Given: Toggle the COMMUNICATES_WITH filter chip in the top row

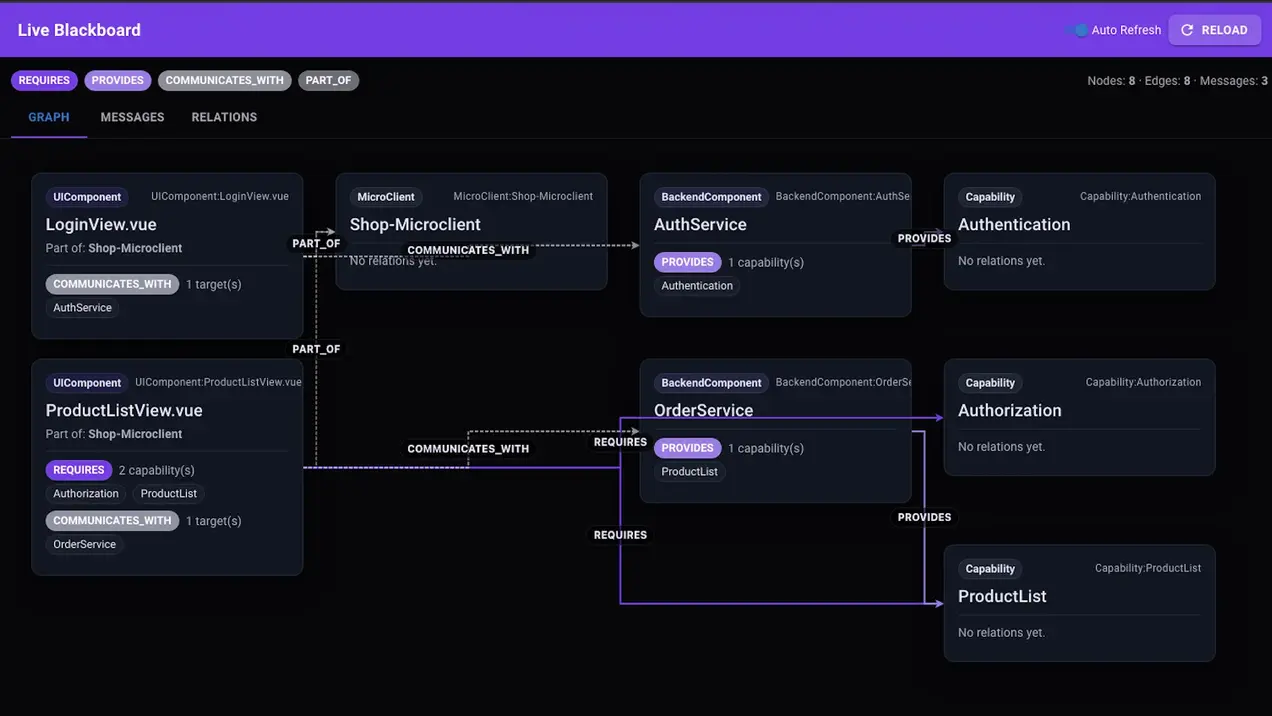Looking at the screenshot, I should (224, 80).
